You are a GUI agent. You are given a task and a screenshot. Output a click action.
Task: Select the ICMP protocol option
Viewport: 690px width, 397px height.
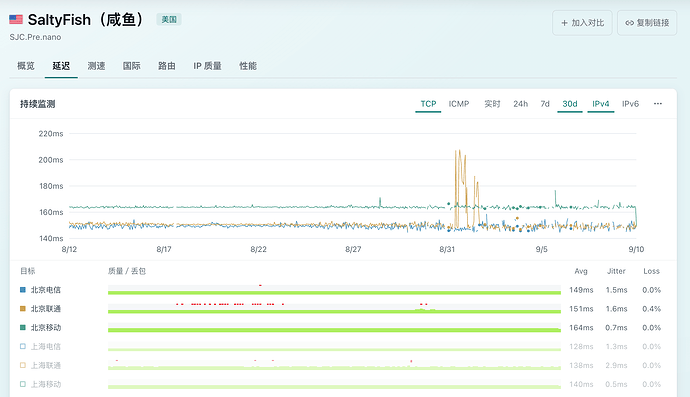pos(459,104)
